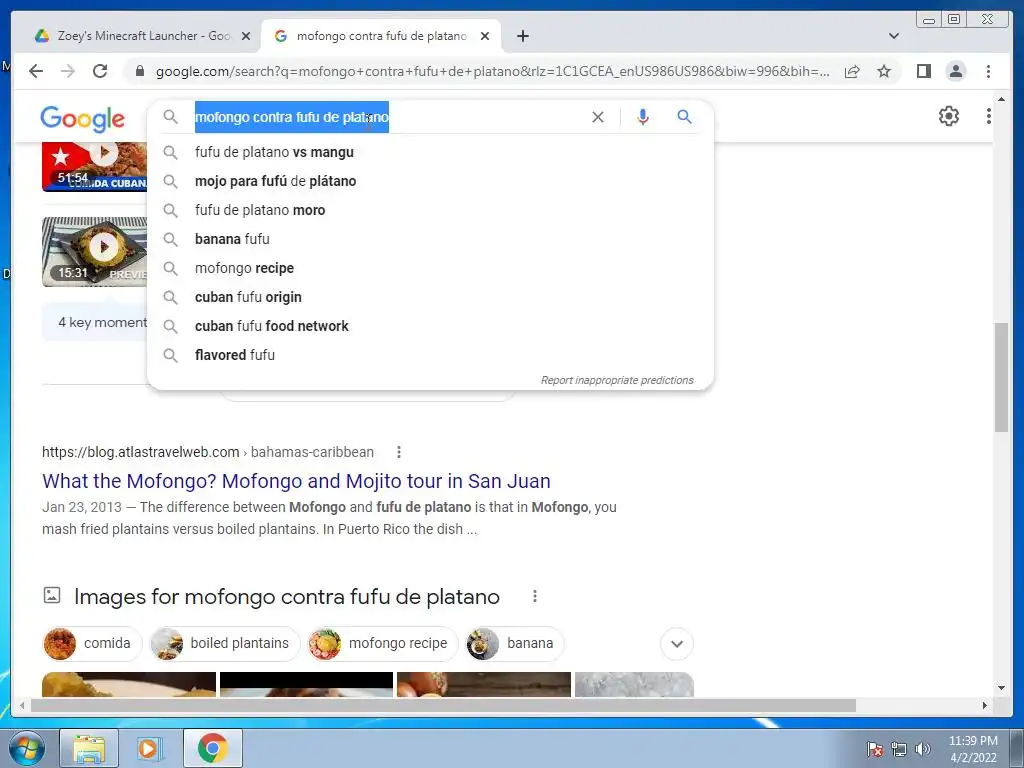
Task: Click the Chrome taskbar icon
Action: [212, 748]
